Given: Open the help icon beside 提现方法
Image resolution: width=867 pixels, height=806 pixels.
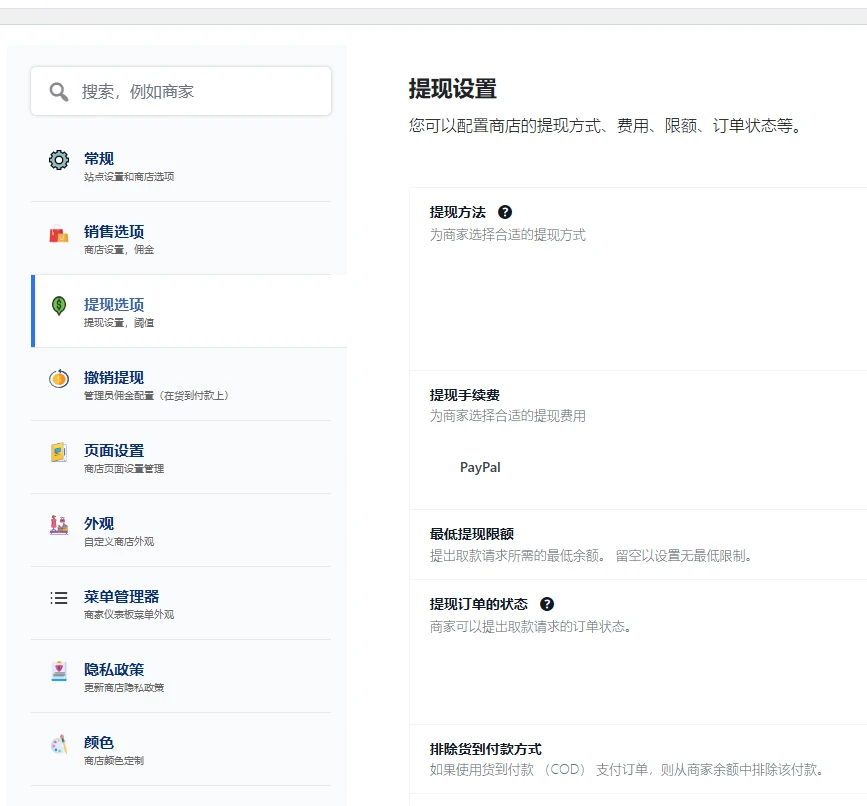Looking at the screenshot, I should pyautogui.click(x=505, y=211).
